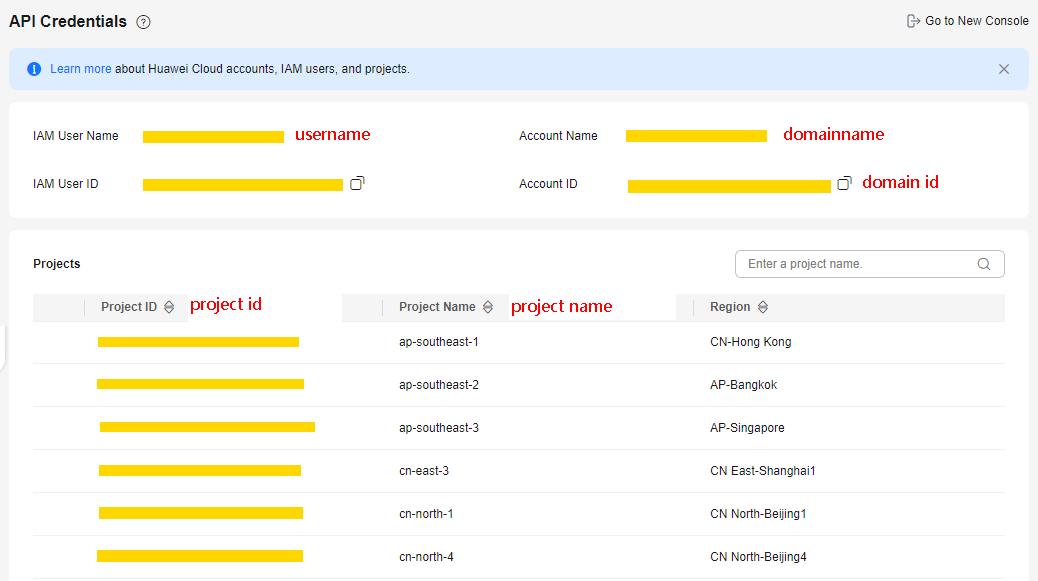
Task: Click the Account ID label
Action: (548, 184)
